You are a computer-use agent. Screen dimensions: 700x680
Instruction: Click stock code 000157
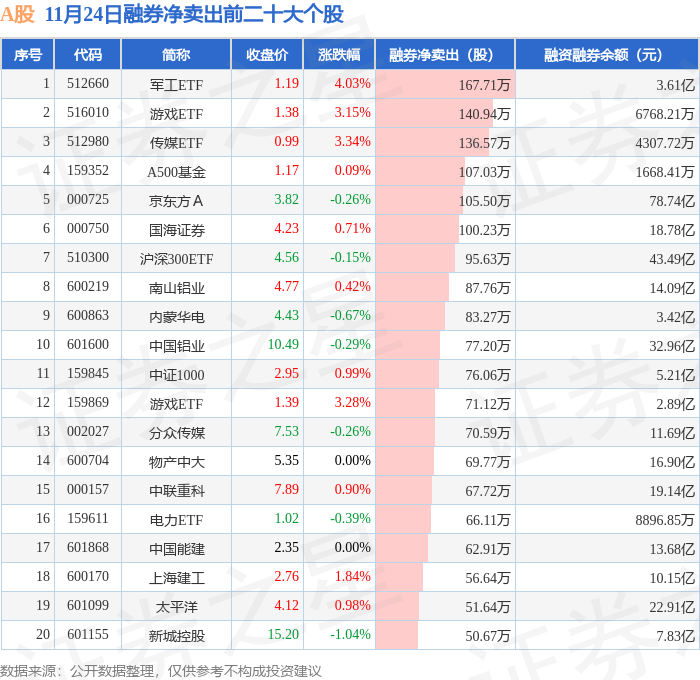88,490
